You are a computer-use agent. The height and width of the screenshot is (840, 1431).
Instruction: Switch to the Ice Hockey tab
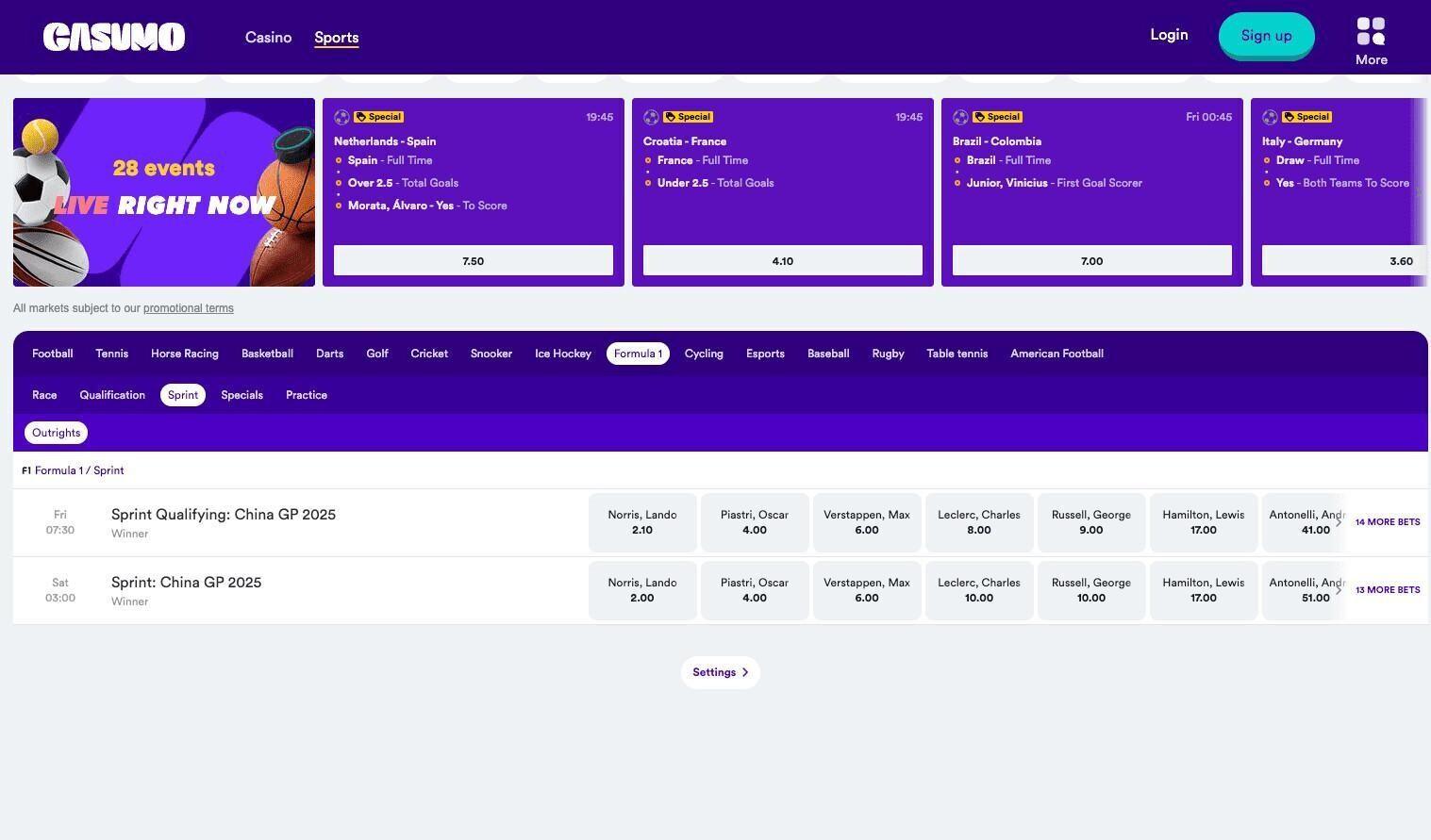[563, 354]
